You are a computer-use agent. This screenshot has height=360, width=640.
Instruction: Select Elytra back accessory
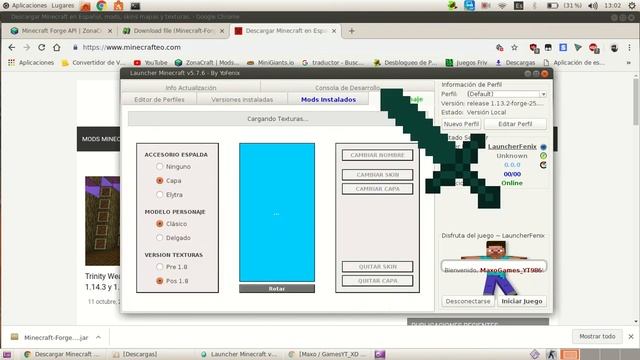(160, 195)
